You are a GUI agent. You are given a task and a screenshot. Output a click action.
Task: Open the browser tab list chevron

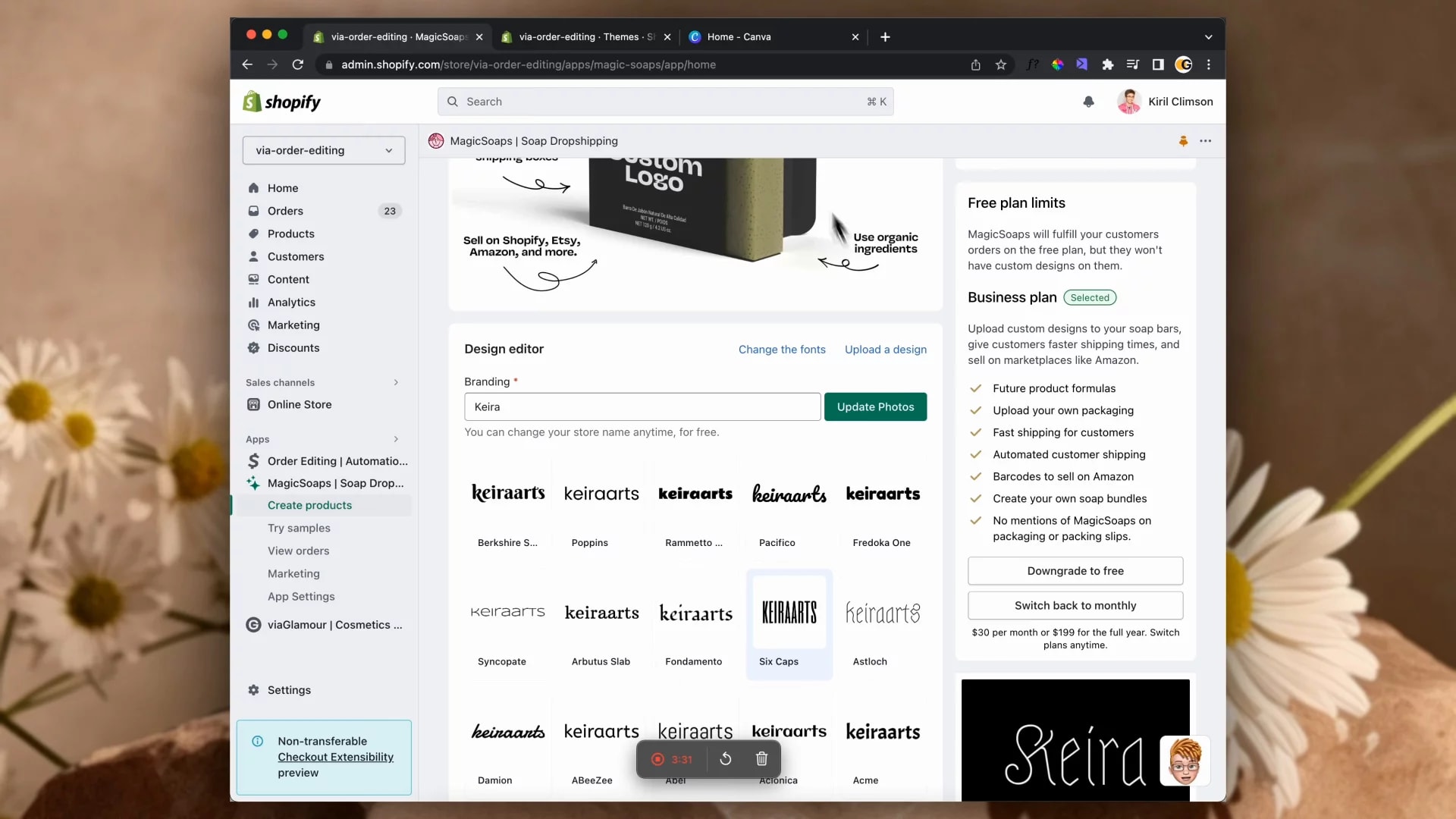1209,36
